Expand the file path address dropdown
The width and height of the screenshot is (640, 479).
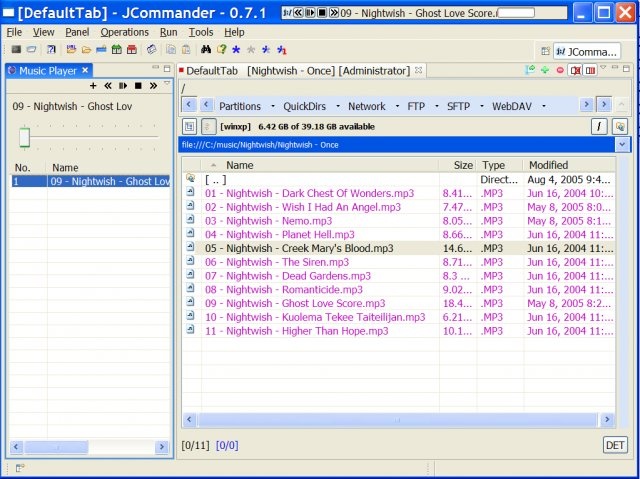point(622,144)
